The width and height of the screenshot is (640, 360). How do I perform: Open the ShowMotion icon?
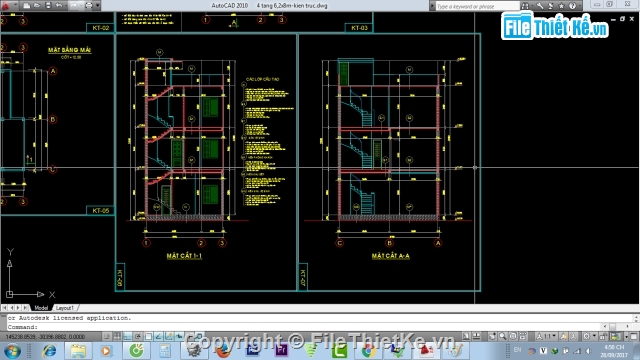pyautogui.click(x=523, y=336)
